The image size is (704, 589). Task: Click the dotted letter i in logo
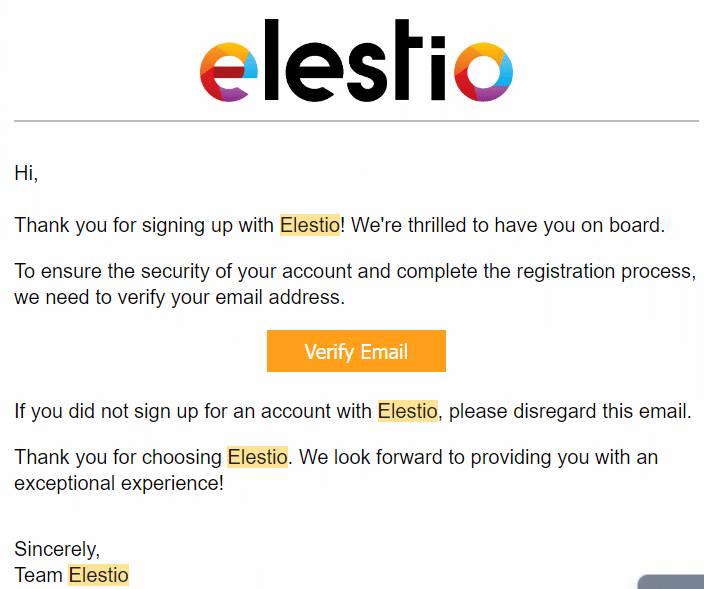438,68
